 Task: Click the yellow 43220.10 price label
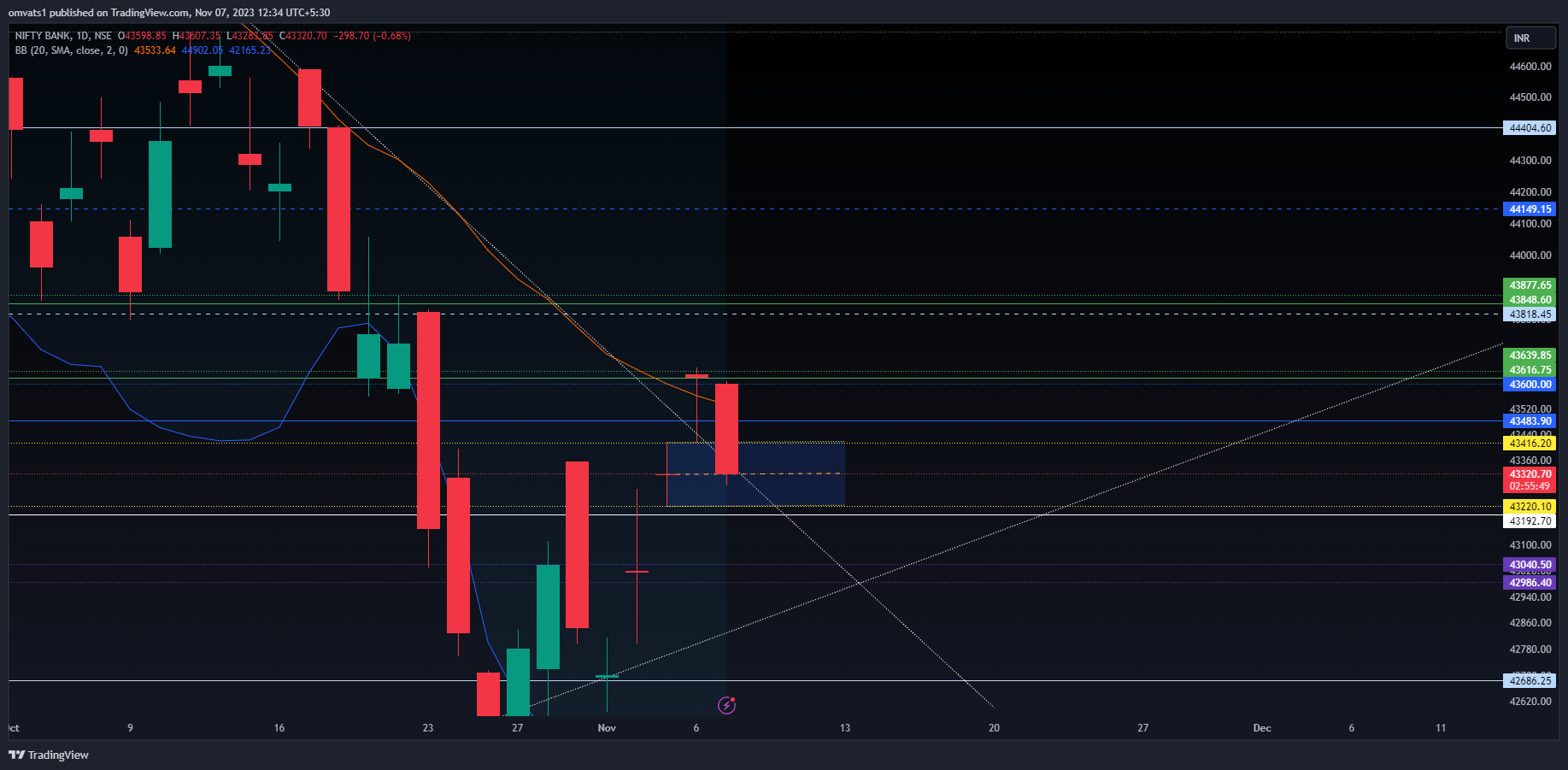pos(1530,507)
